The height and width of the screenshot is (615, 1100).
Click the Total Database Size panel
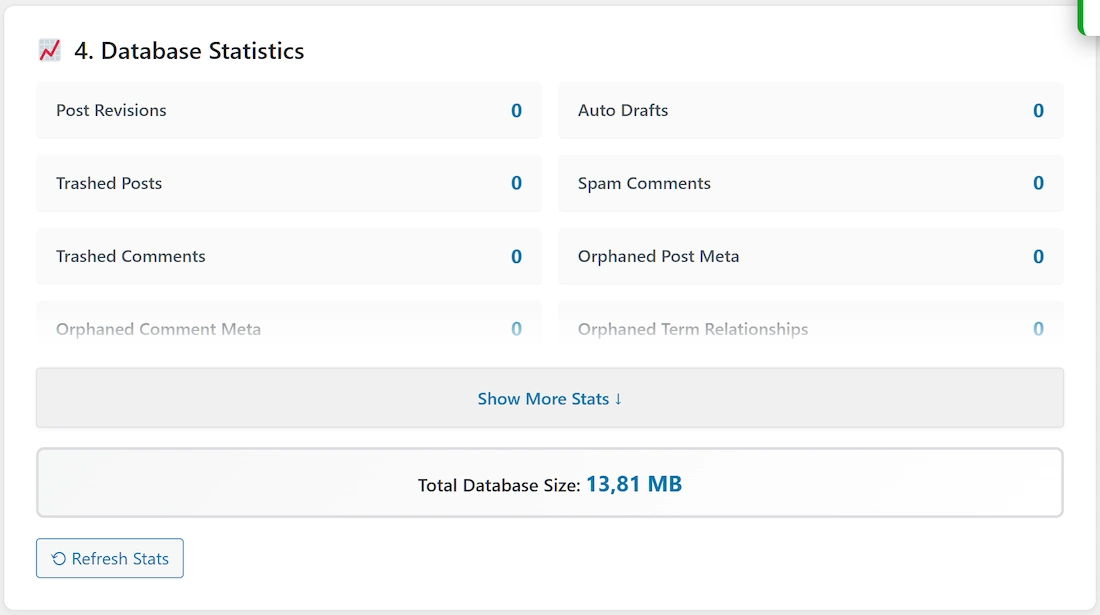pos(549,484)
